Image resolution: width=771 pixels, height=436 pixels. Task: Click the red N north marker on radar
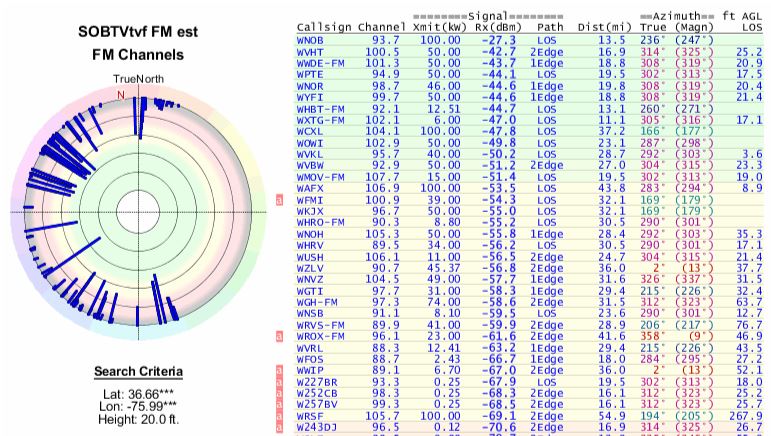click(x=121, y=94)
